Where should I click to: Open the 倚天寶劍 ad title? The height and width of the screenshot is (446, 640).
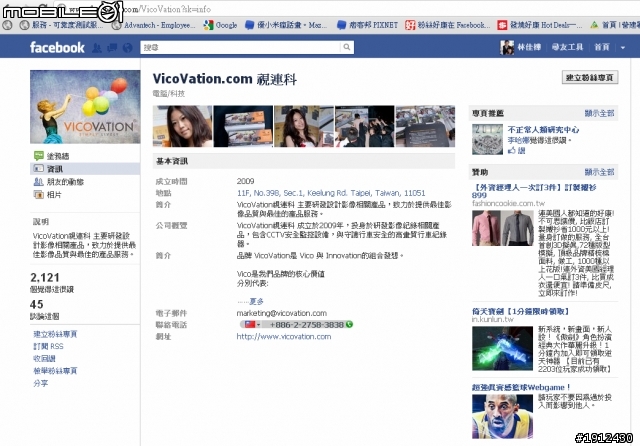(x=521, y=311)
